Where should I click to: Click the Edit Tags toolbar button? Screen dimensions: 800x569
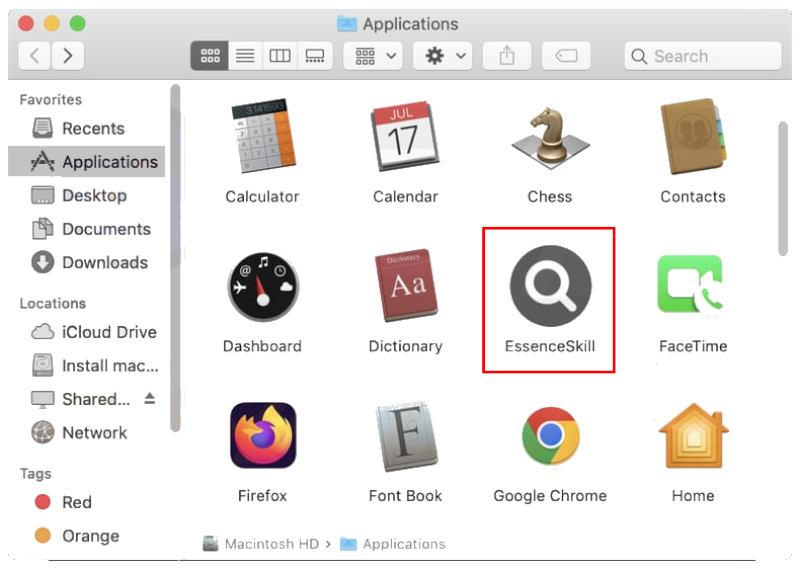(566, 56)
